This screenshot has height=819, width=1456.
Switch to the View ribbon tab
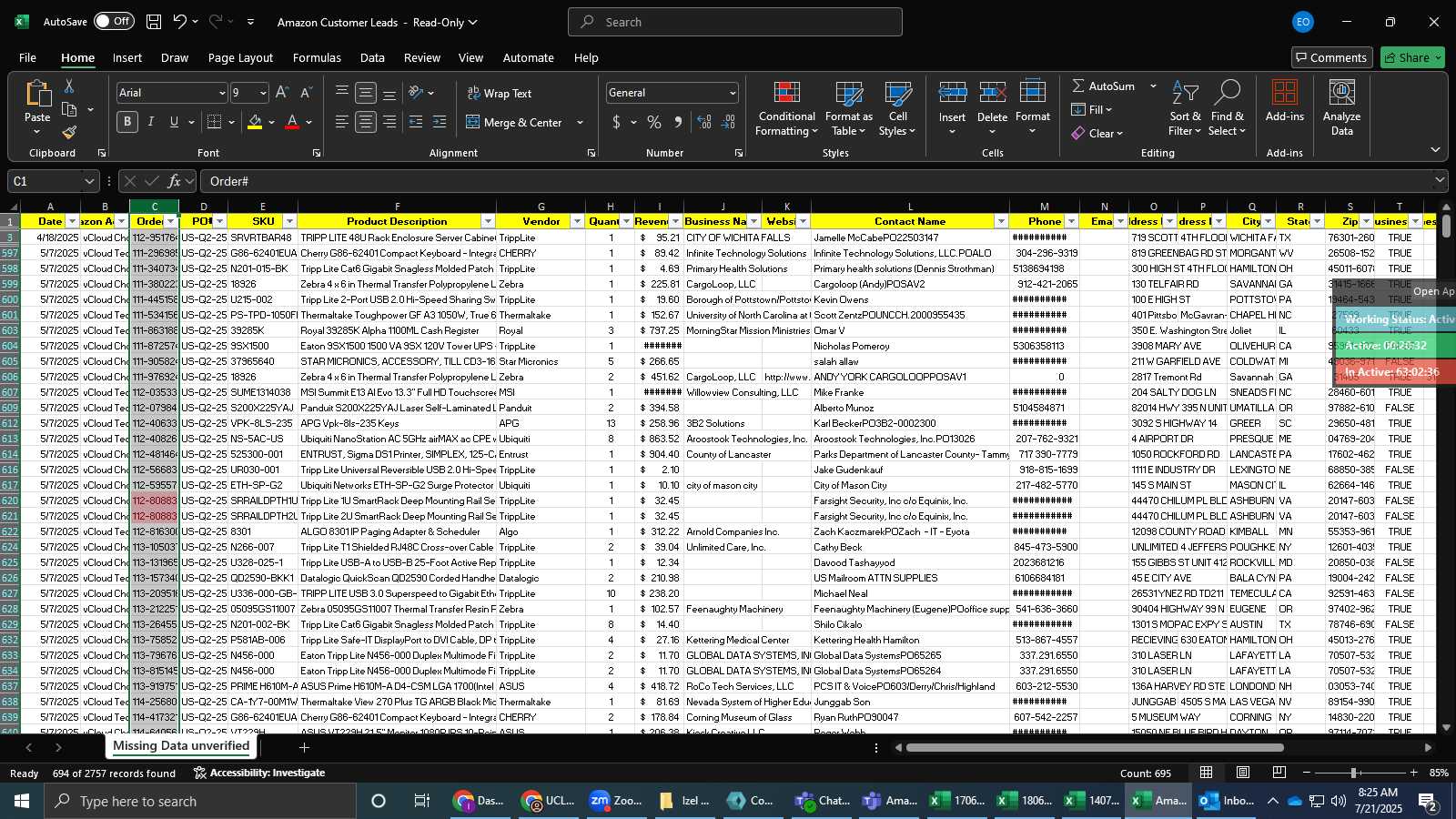click(x=470, y=57)
